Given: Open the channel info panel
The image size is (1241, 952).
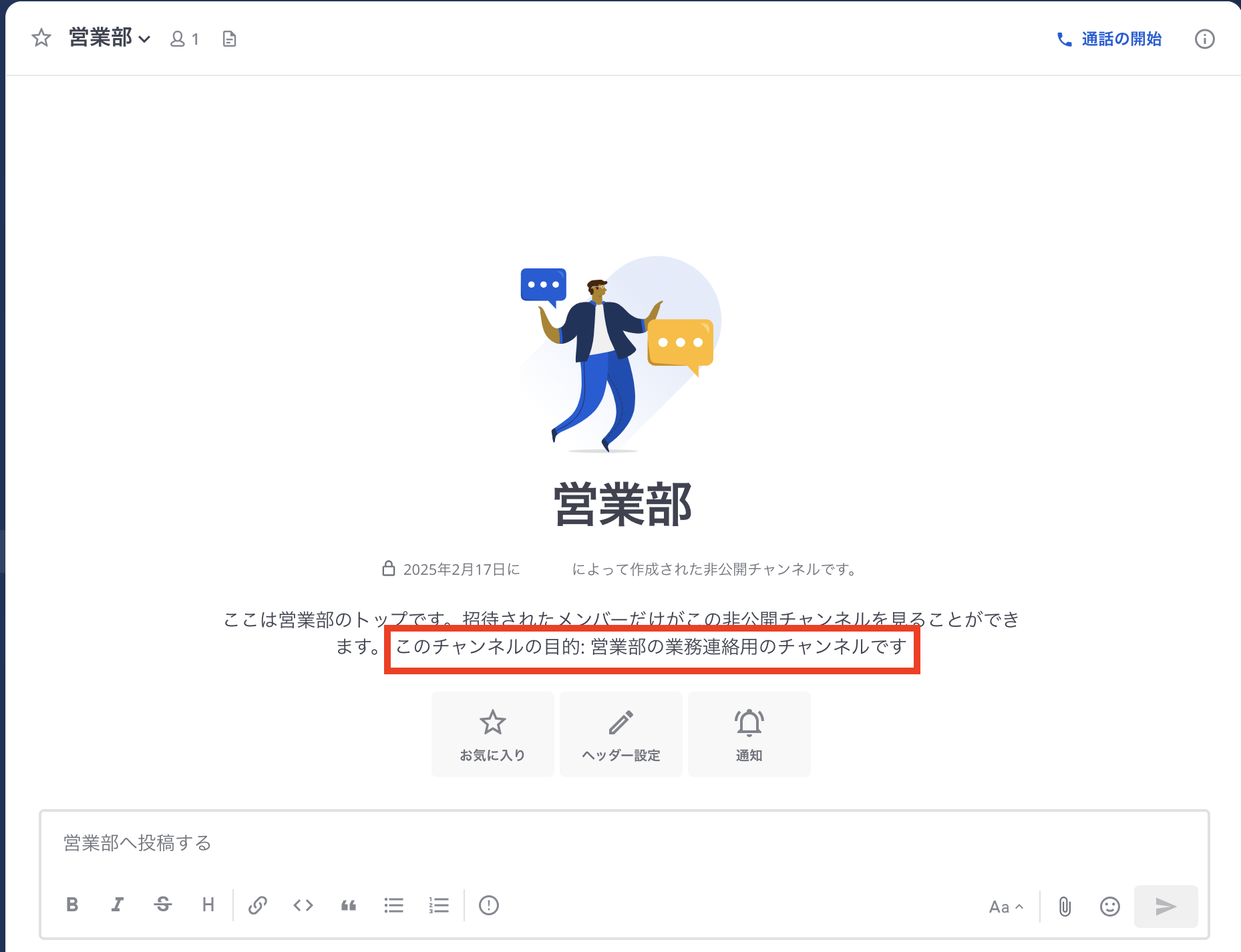Looking at the screenshot, I should click(1204, 39).
